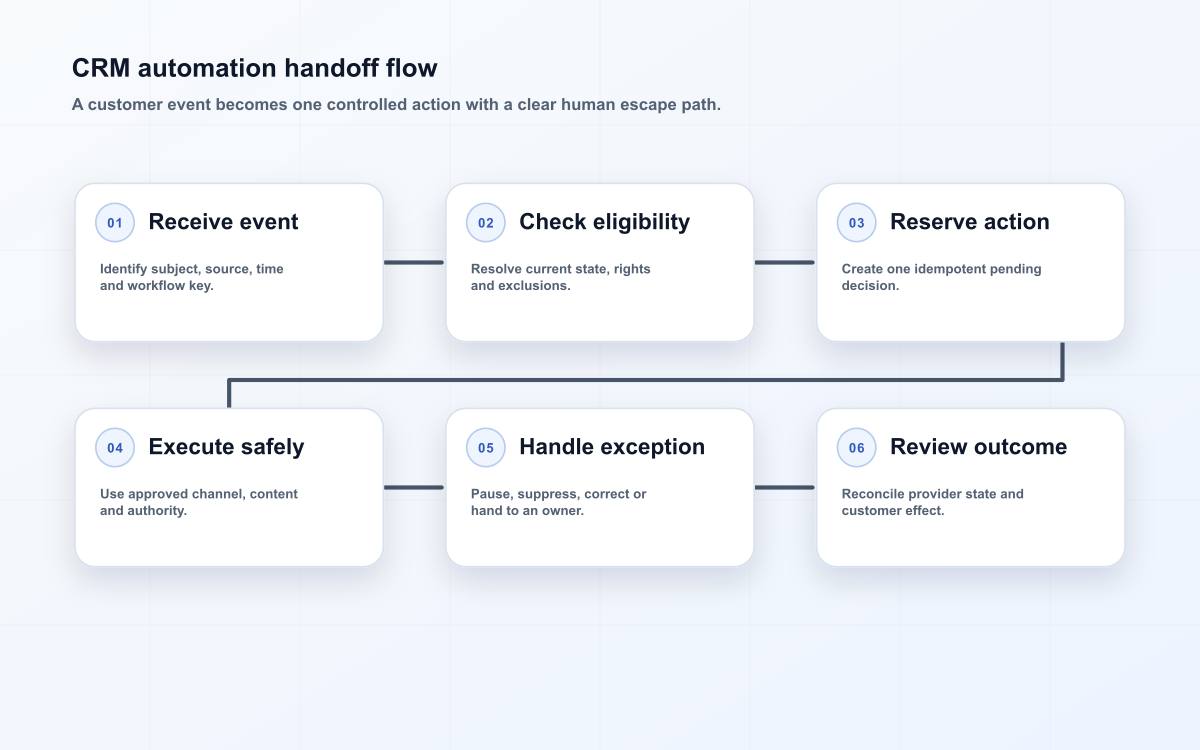Select the 02 step number circle
This screenshot has height=750, width=1200.
[x=486, y=223]
